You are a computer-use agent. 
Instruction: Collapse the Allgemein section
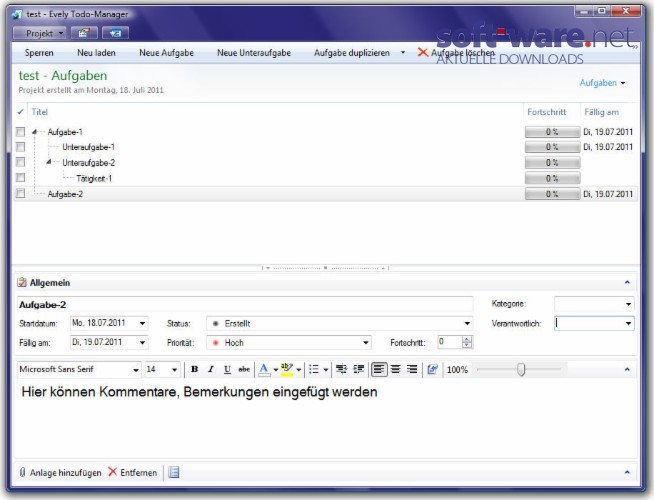[x=627, y=282]
